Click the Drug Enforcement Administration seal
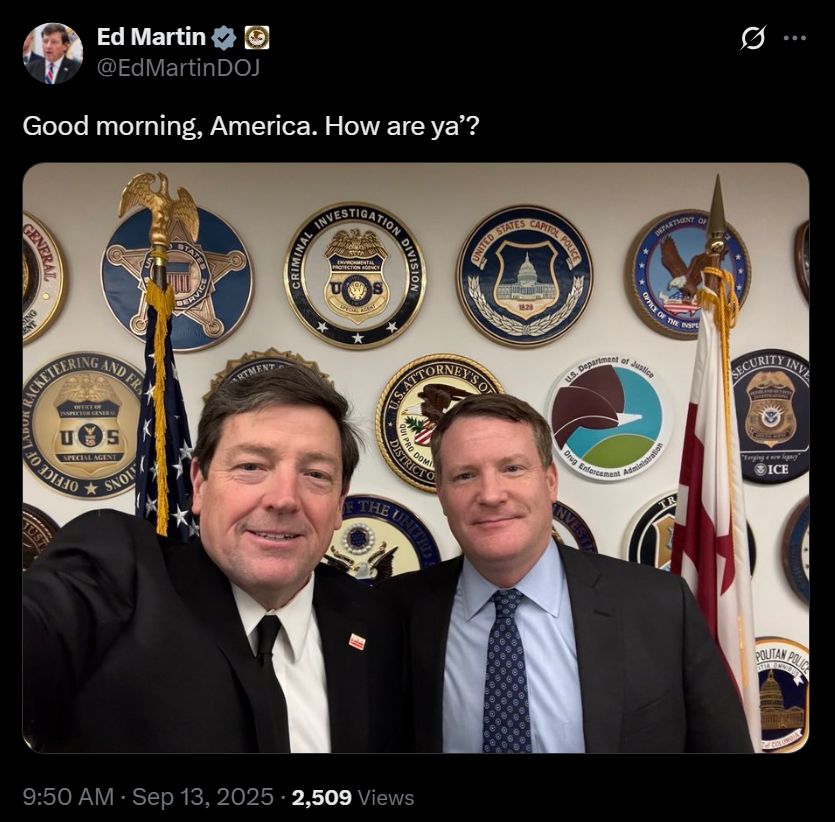Viewport: 835px width, 822px height. pyautogui.click(x=609, y=416)
